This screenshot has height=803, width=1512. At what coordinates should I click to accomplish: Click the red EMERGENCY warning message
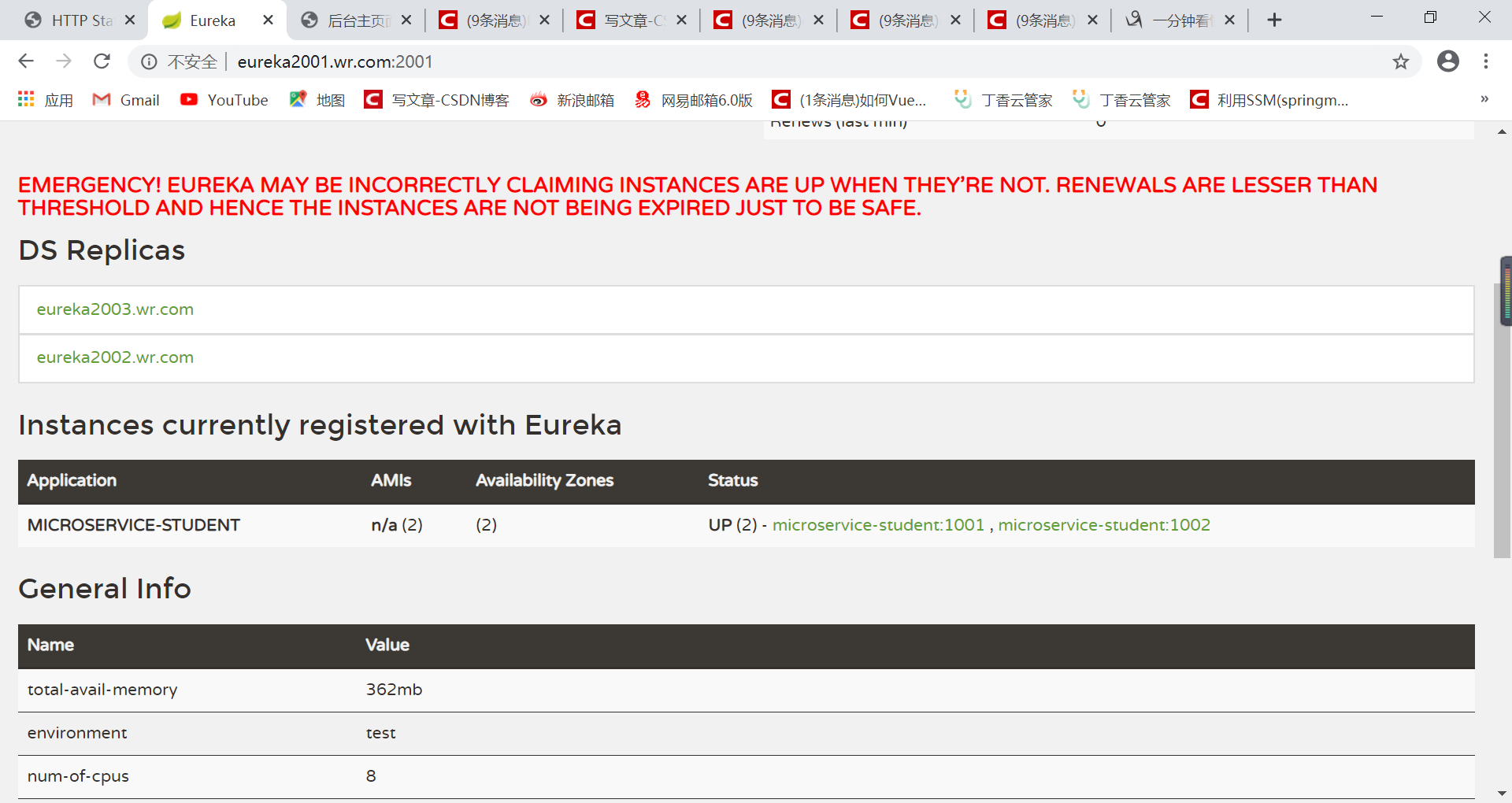pyautogui.click(x=698, y=196)
